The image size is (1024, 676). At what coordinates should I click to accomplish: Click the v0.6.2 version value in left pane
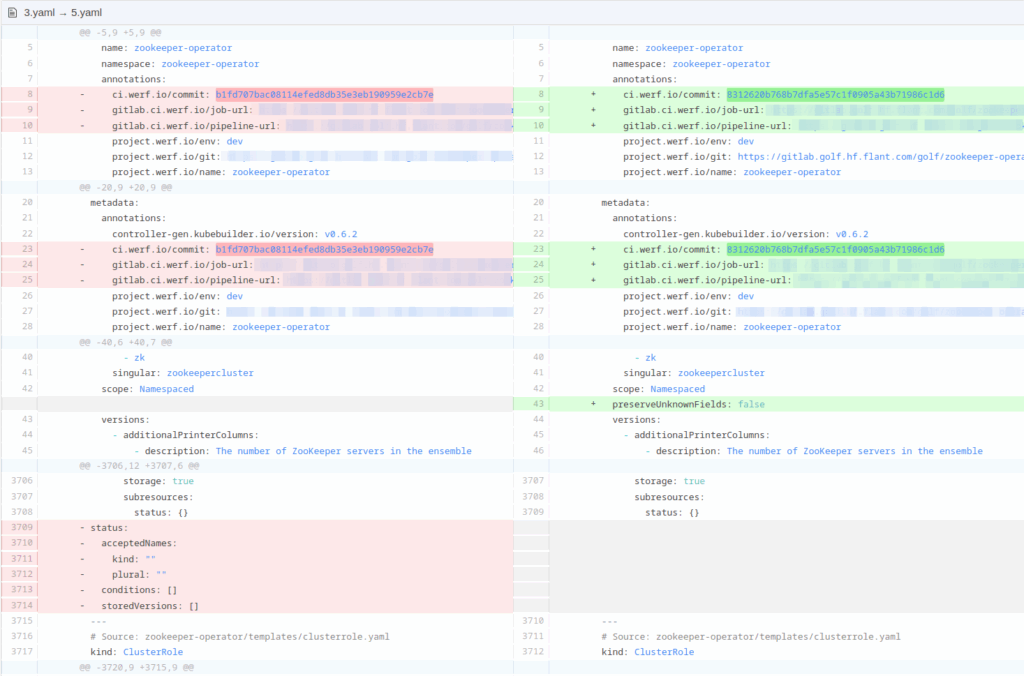point(340,234)
